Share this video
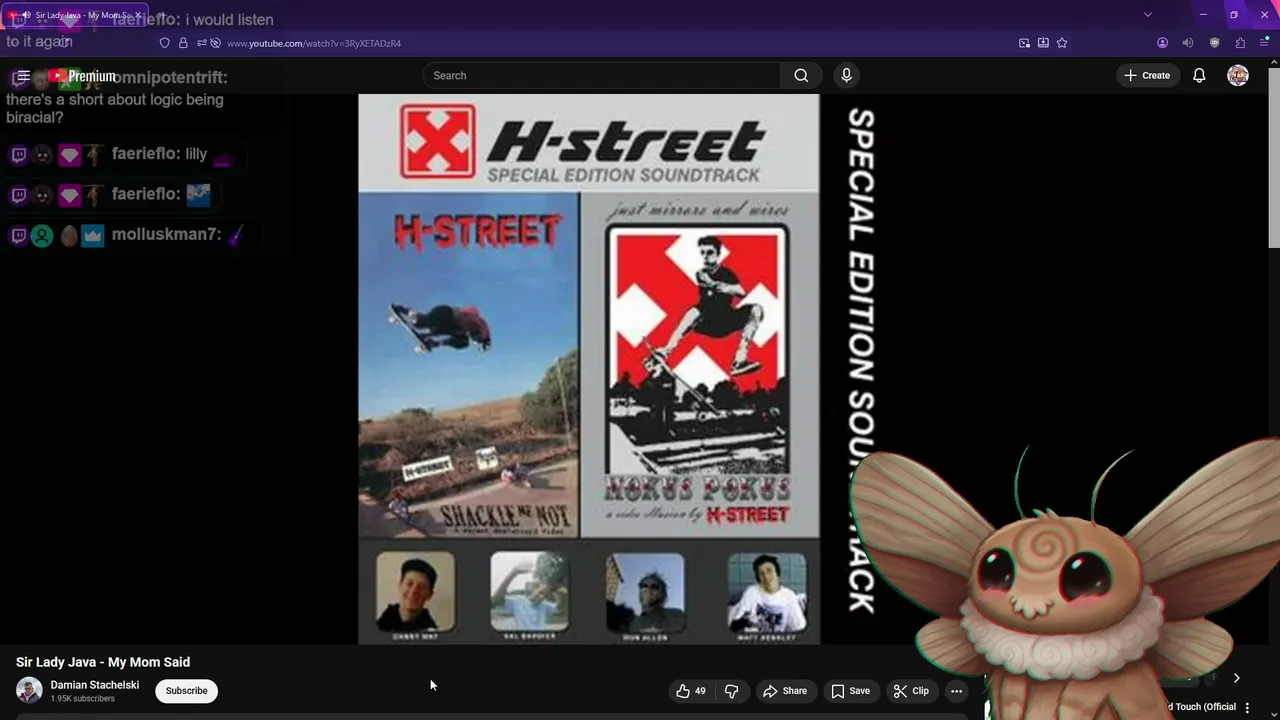The image size is (1280, 720). (785, 691)
